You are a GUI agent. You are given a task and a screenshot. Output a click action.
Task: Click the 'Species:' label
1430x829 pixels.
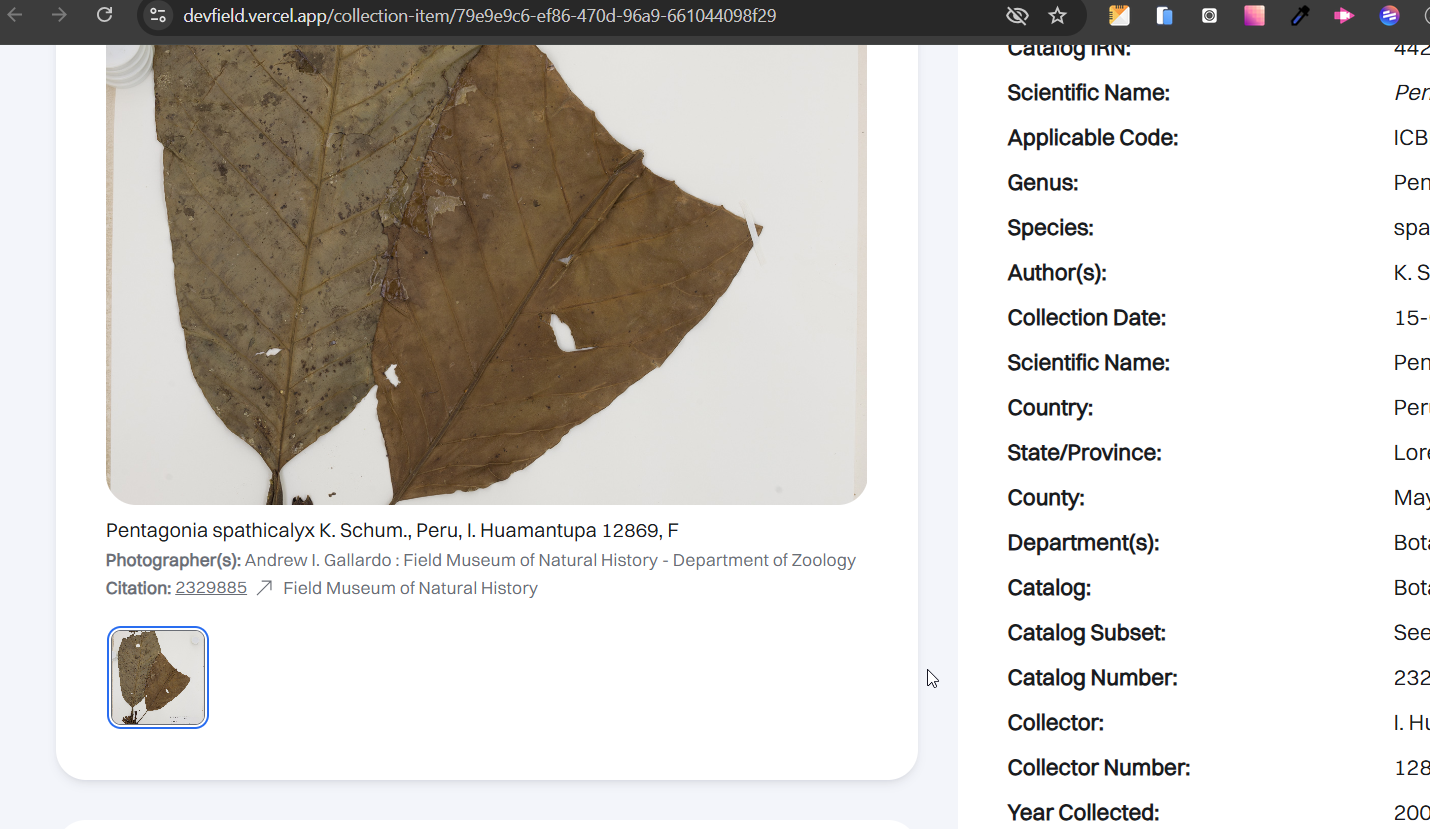click(x=1051, y=228)
